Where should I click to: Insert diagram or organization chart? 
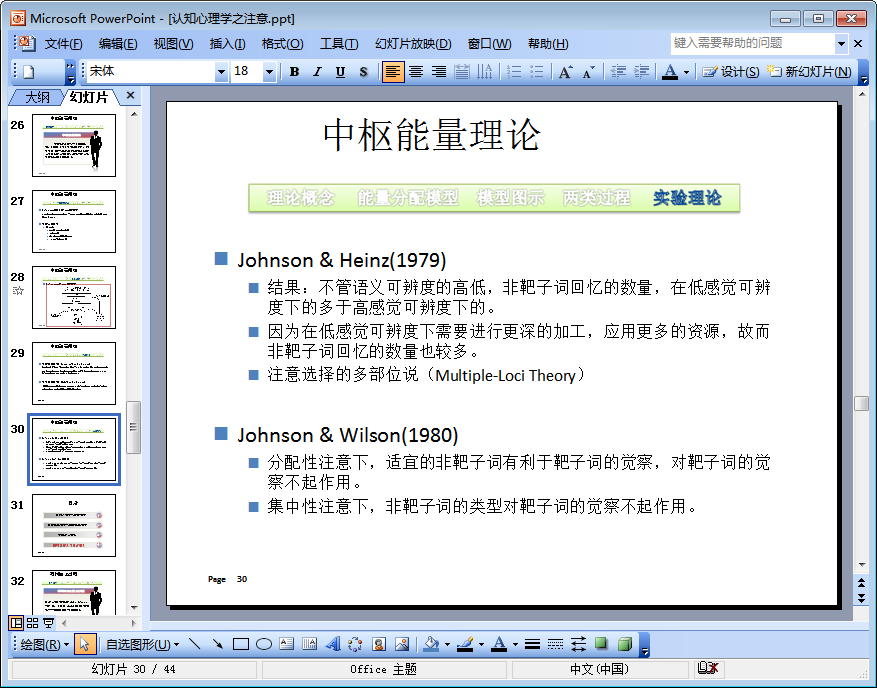(355, 644)
